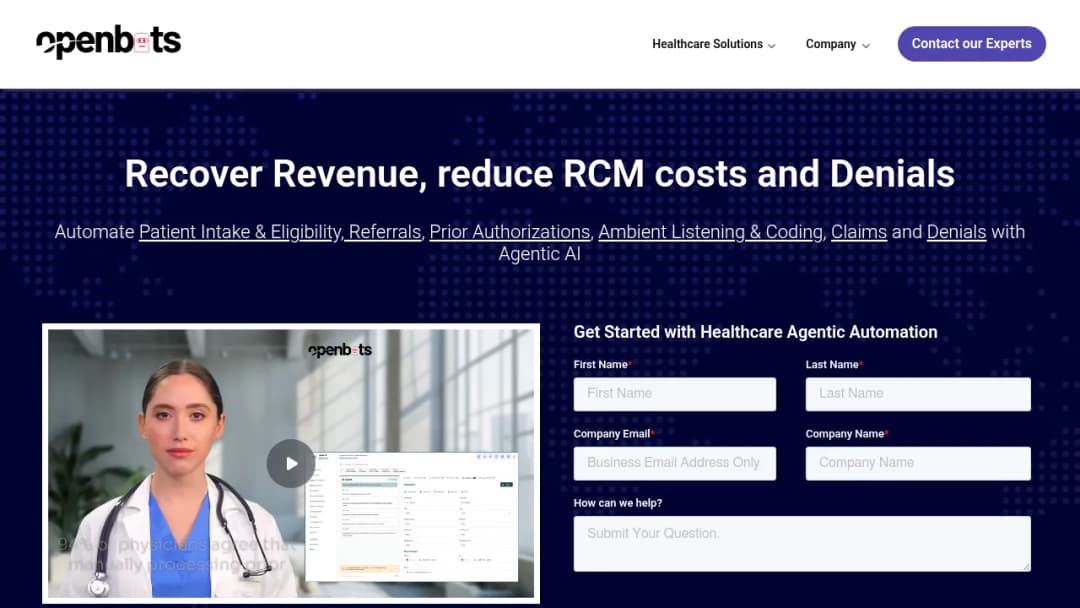Screen dimensions: 1080x608
Task: Open the Denials link
Action: pos(956,232)
